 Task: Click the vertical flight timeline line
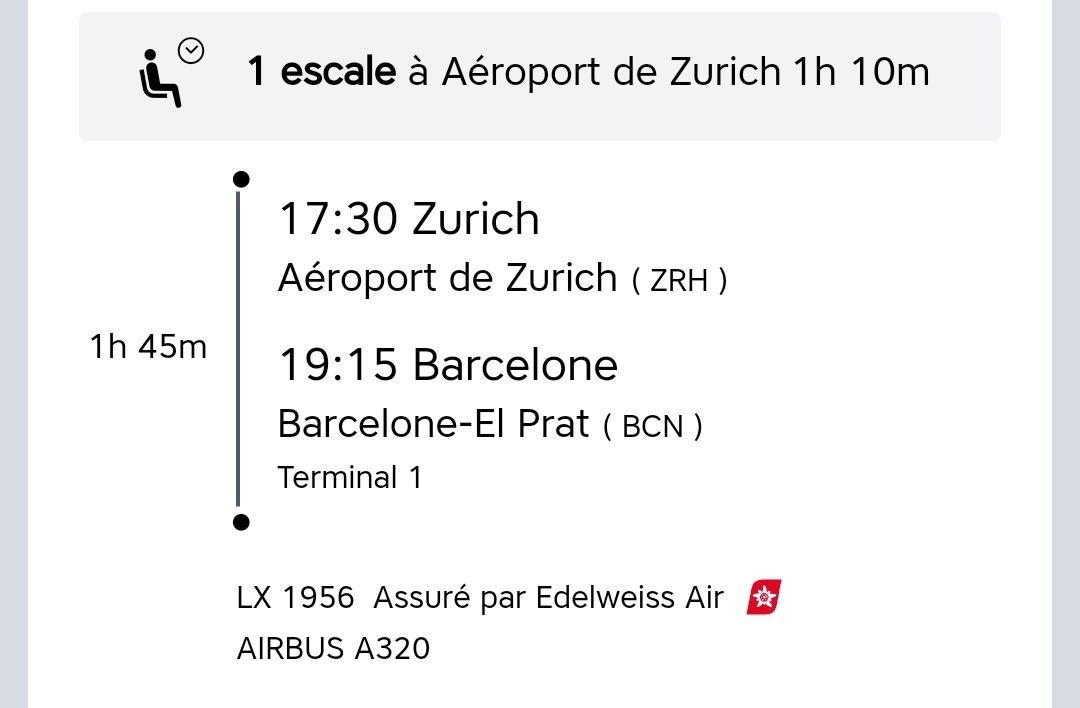pos(238,350)
